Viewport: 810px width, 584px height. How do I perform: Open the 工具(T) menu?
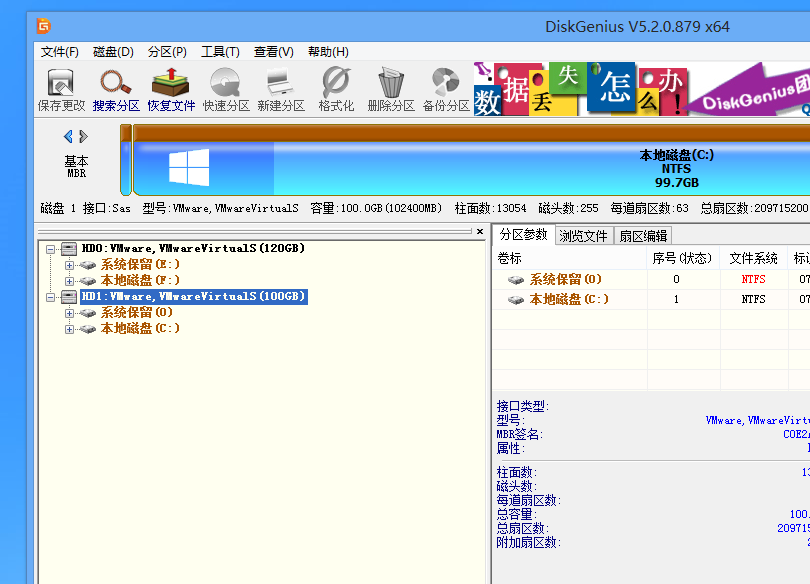tap(221, 52)
